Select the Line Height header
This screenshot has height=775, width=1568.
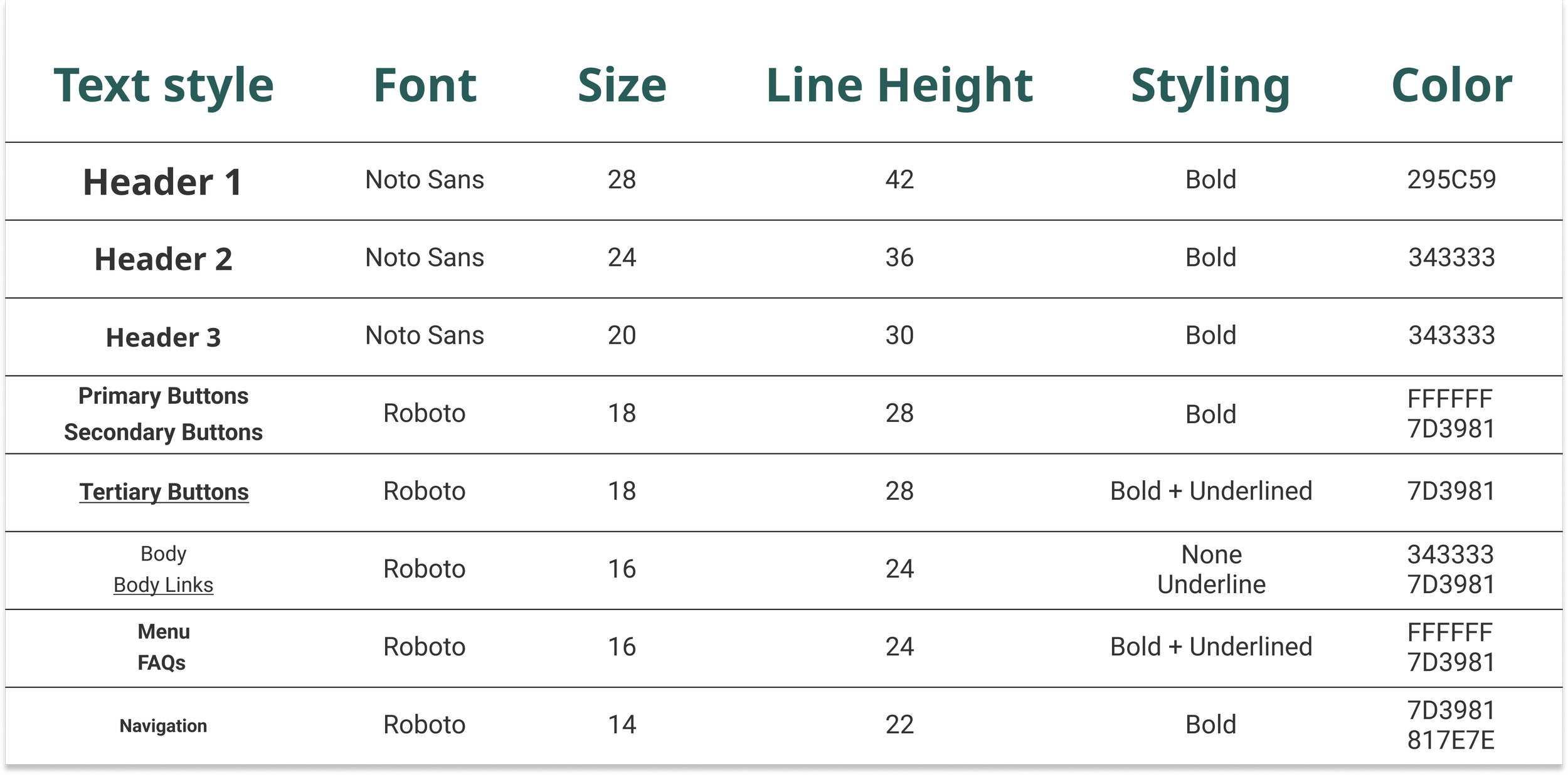click(899, 86)
